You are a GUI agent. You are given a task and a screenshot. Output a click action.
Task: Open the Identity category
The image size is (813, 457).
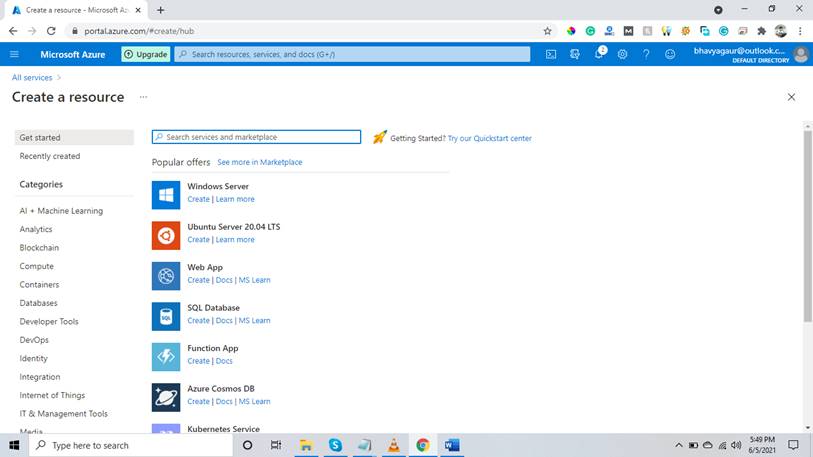point(33,358)
